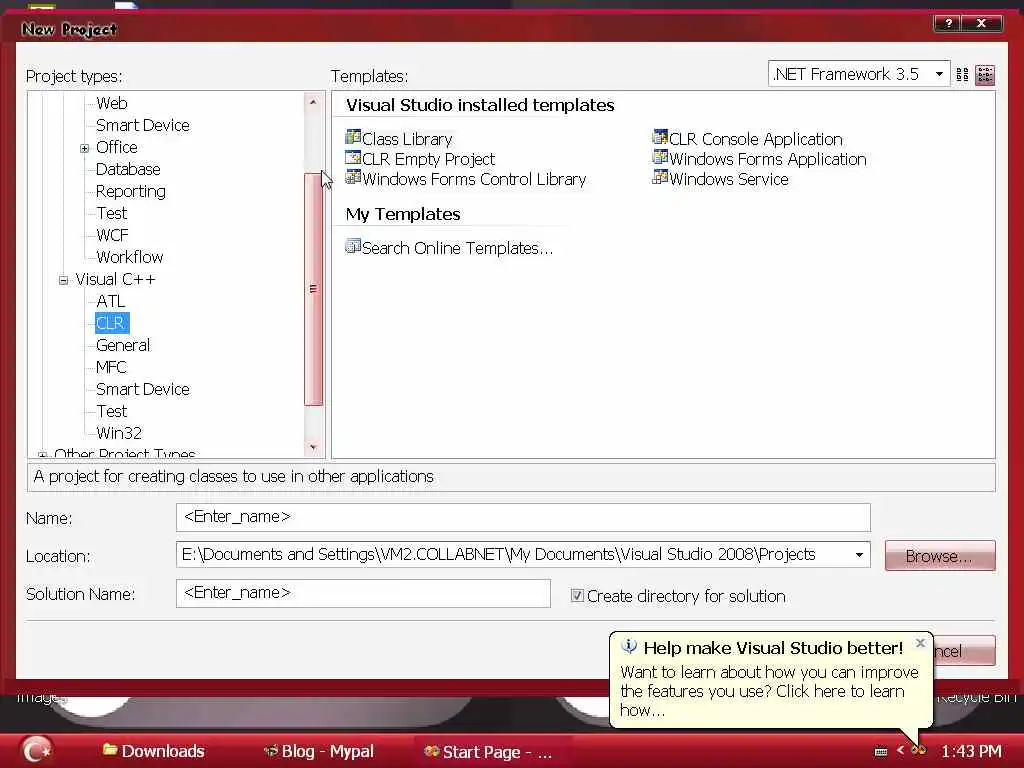
Task: Select MFC under Visual C++
Action: pyautogui.click(x=111, y=367)
